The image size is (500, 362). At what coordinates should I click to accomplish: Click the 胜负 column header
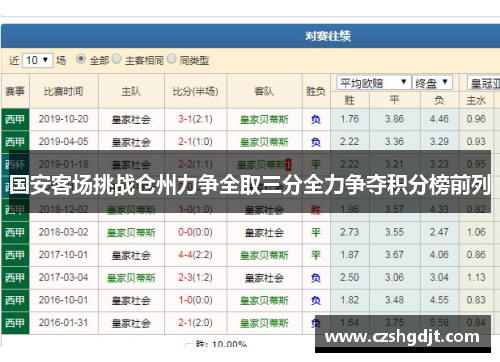coord(316,91)
